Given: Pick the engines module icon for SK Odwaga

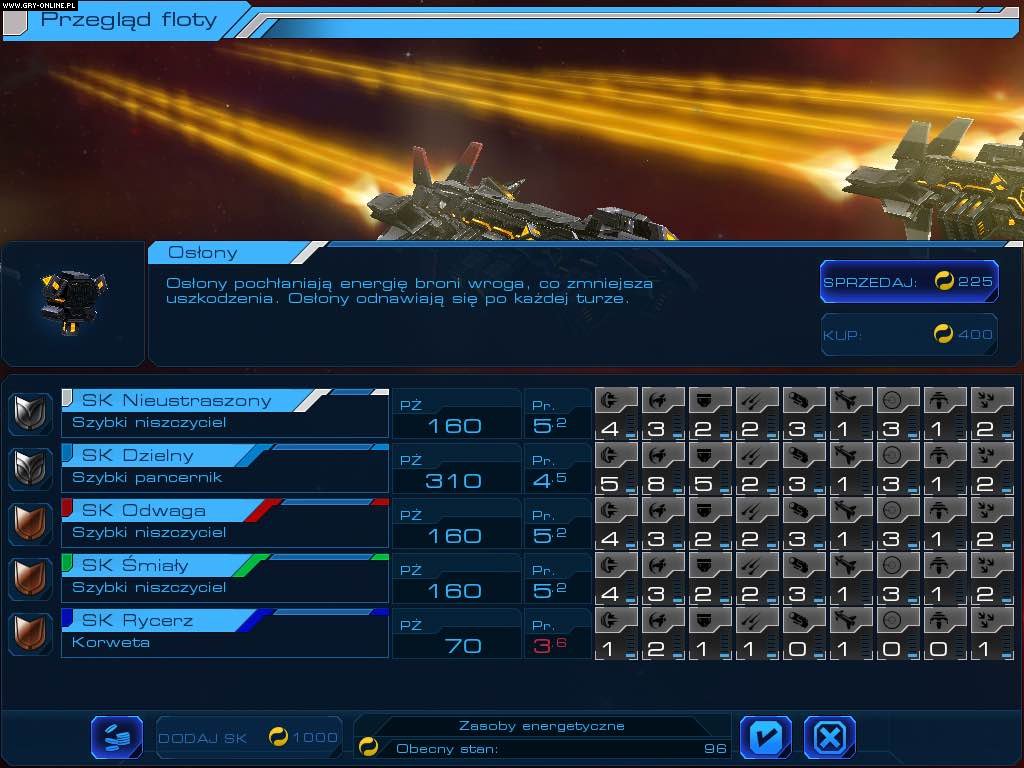Looking at the screenshot, I should coord(616,510).
